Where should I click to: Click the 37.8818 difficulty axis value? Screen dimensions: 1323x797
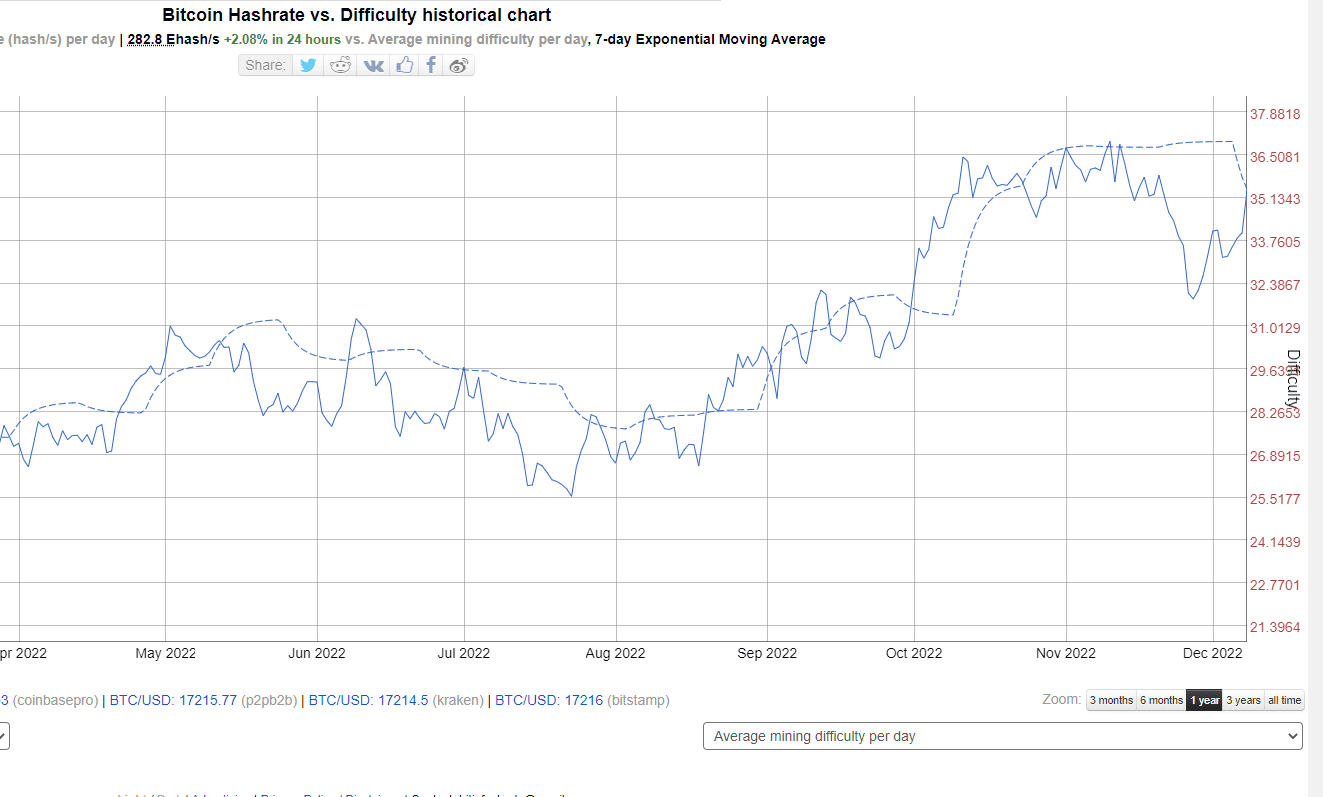pyautogui.click(x=1276, y=114)
